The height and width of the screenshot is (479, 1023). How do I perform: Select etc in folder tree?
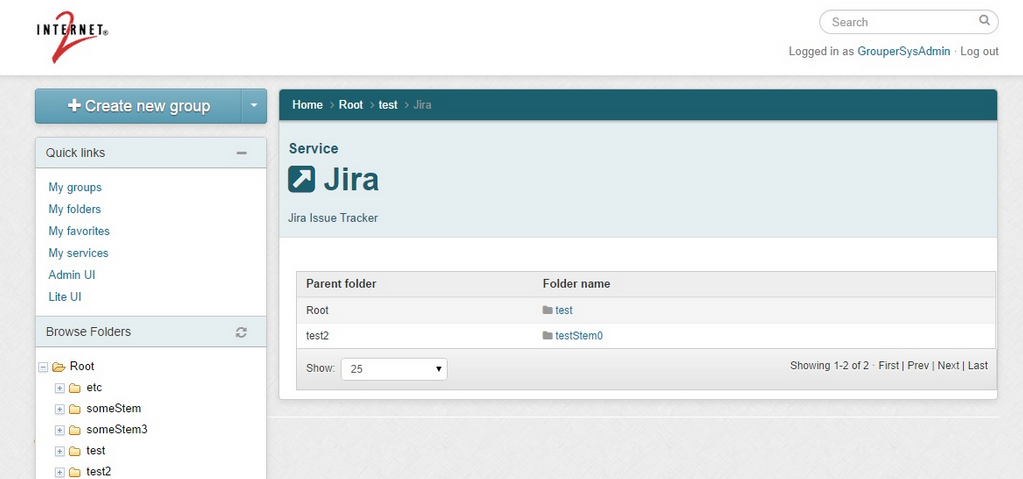click(x=94, y=388)
